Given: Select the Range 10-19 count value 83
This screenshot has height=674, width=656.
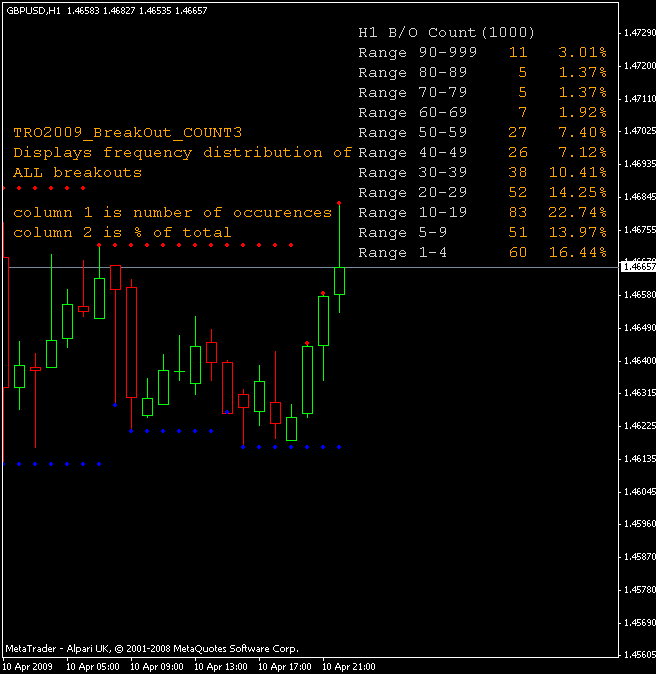Looking at the screenshot, I should click(x=517, y=212).
